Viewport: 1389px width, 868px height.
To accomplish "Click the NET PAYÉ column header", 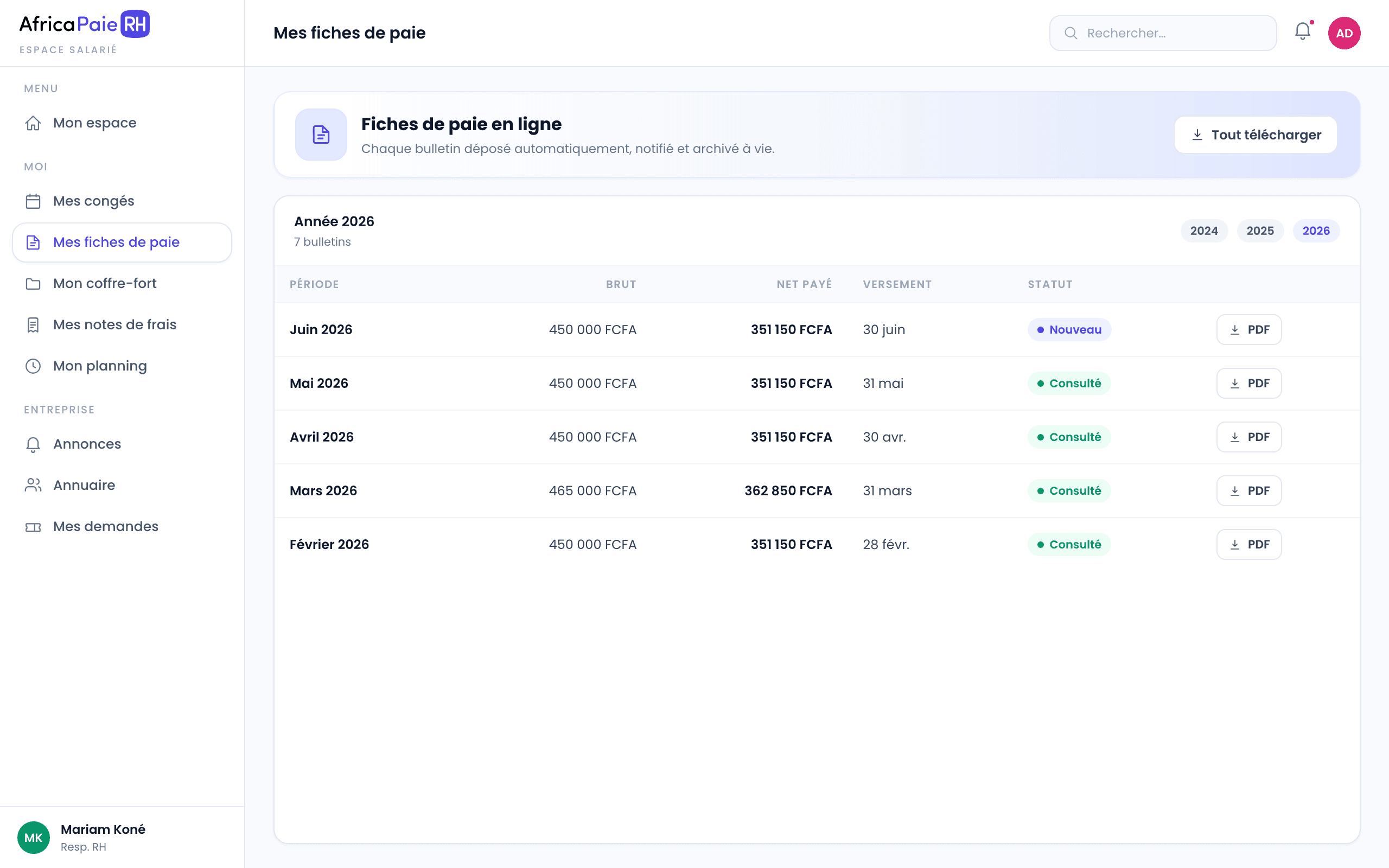I will tap(804, 284).
